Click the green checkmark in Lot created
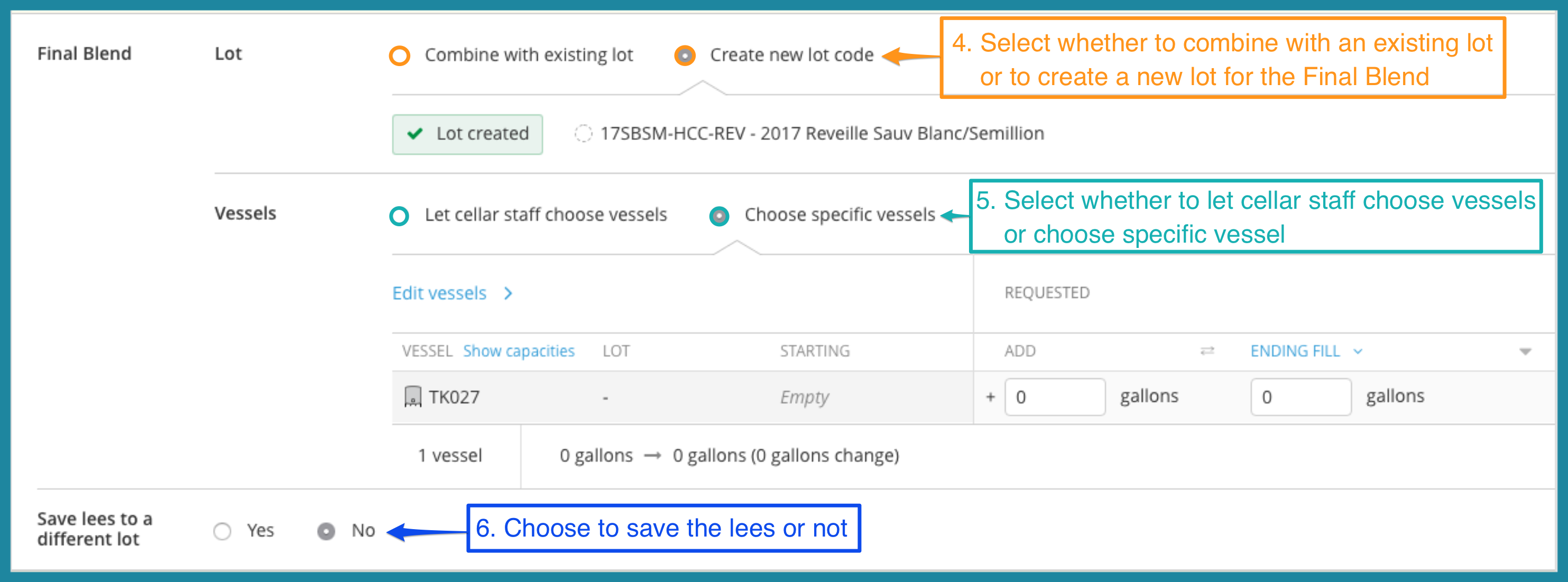The image size is (1568, 582). click(415, 133)
